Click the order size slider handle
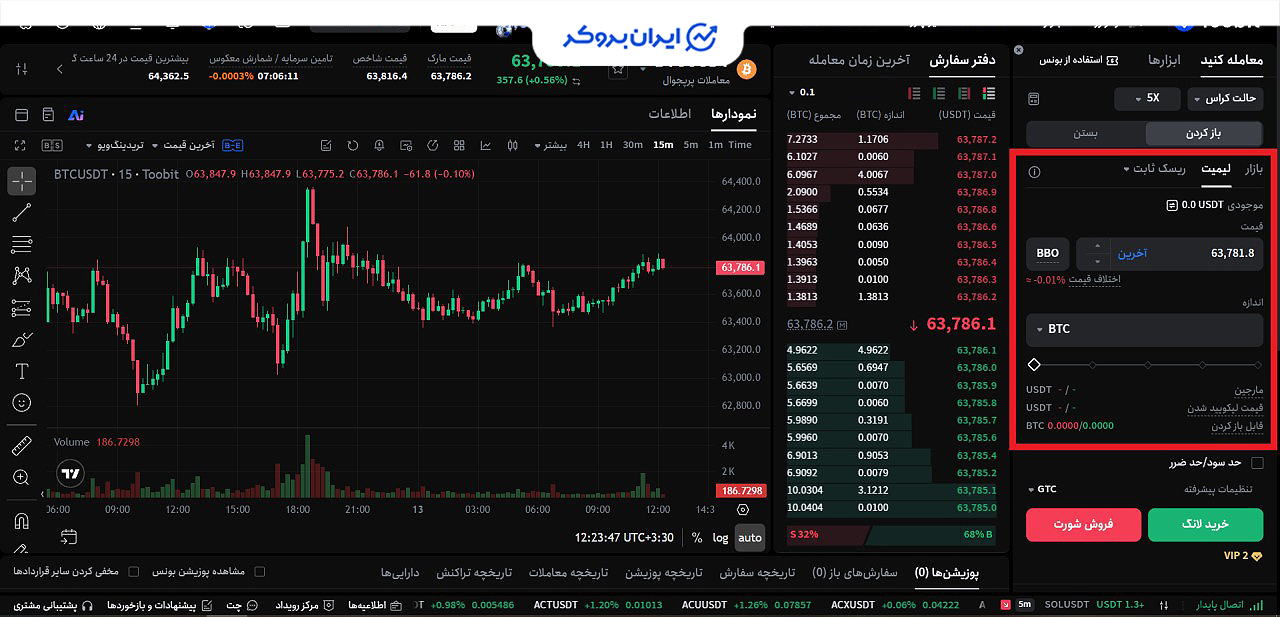The width and height of the screenshot is (1280, 617). click(1034, 365)
